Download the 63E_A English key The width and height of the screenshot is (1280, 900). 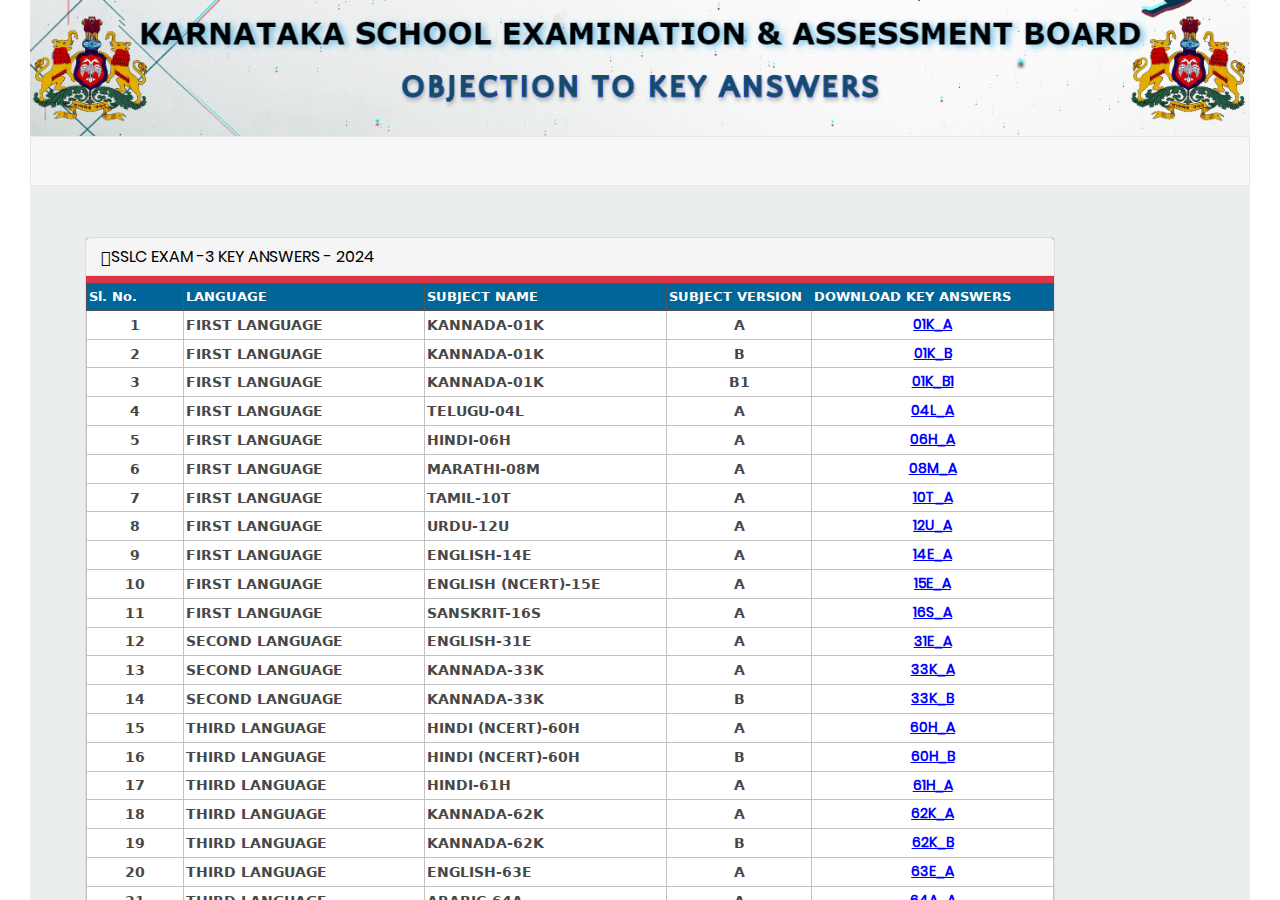932,872
